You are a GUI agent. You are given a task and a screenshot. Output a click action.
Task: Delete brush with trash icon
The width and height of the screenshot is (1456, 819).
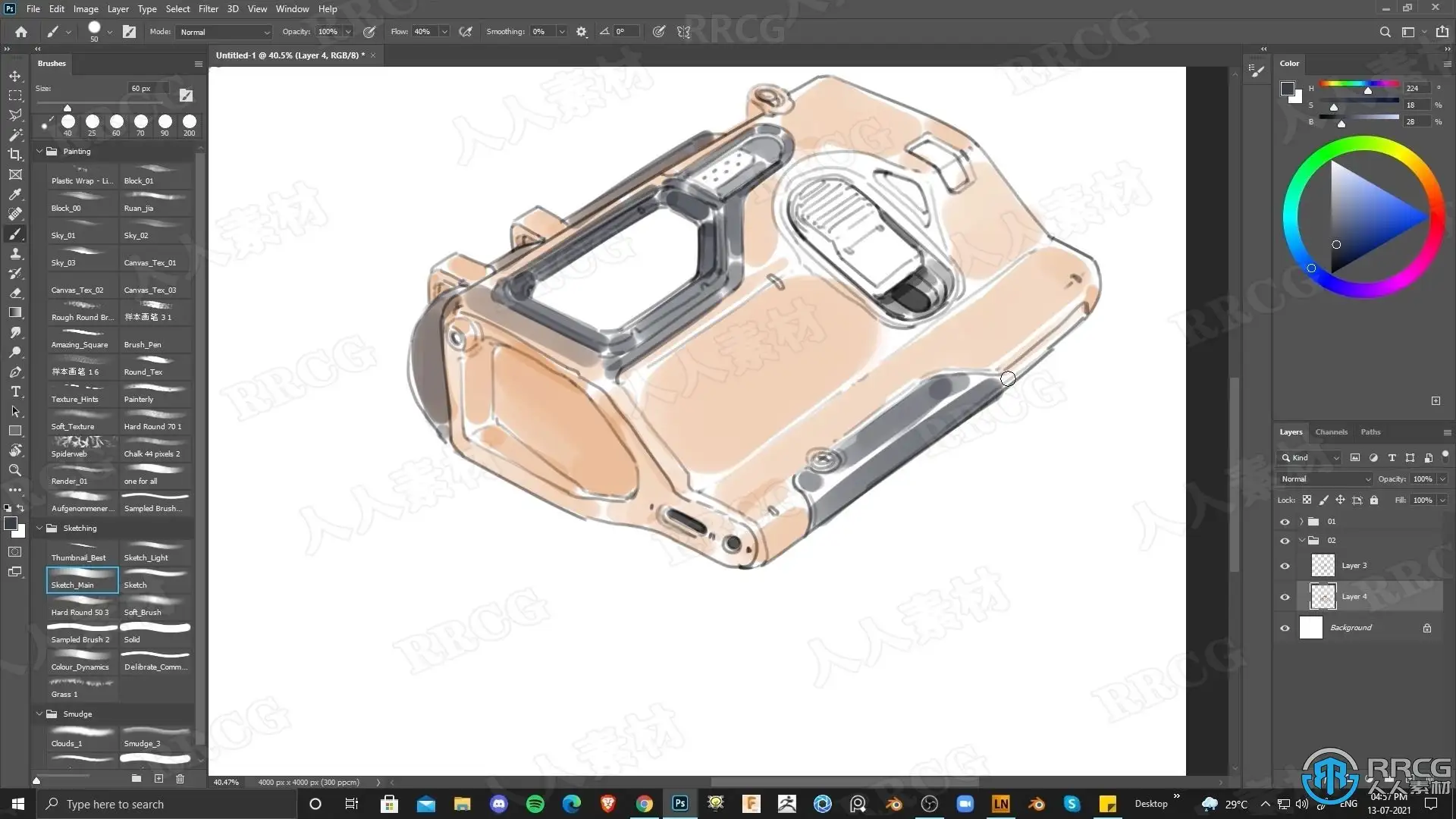point(180,779)
